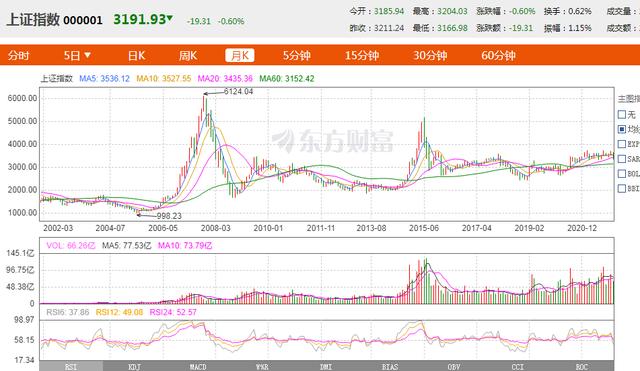
Task: Click the 2008-03 date axis label
Action: pyautogui.click(x=216, y=228)
